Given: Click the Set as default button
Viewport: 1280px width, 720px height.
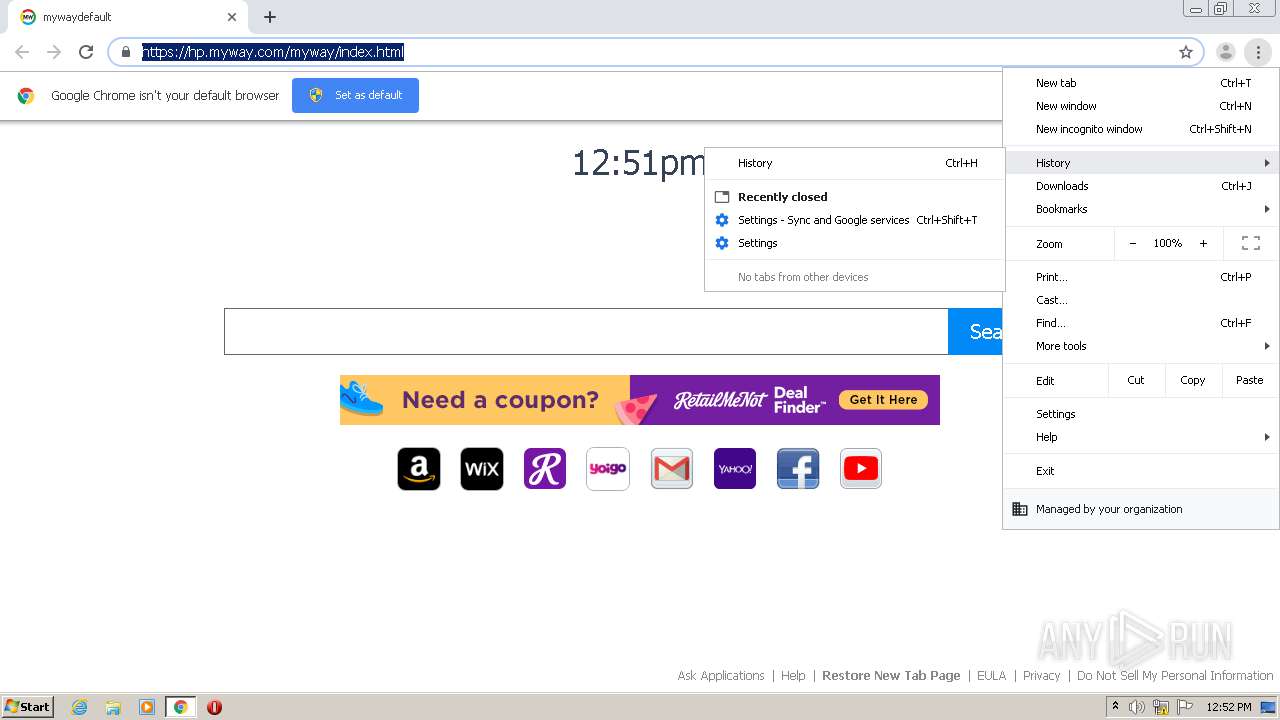Looking at the screenshot, I should 355,95.
